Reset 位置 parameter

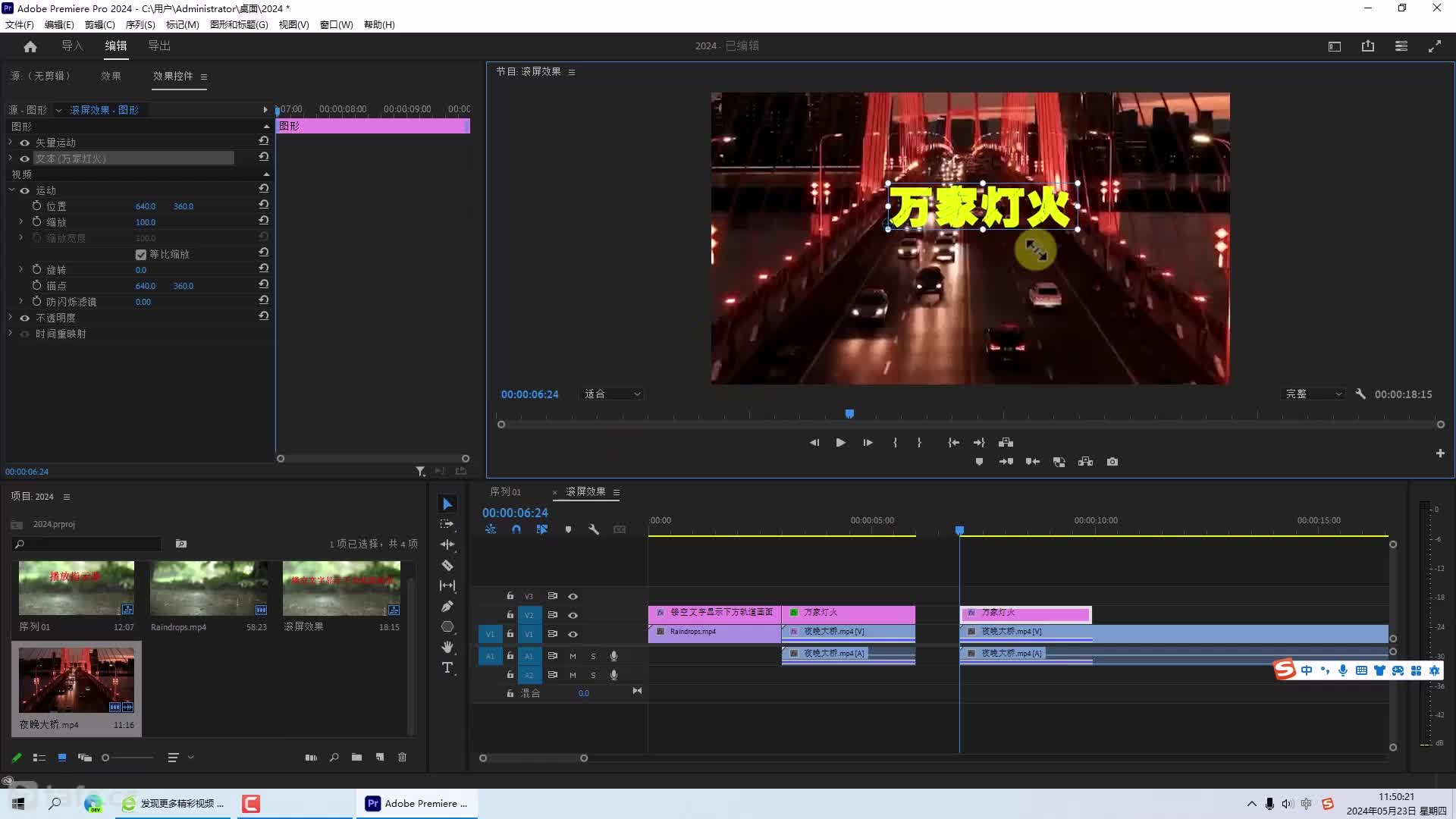click(x=264, y=205)
